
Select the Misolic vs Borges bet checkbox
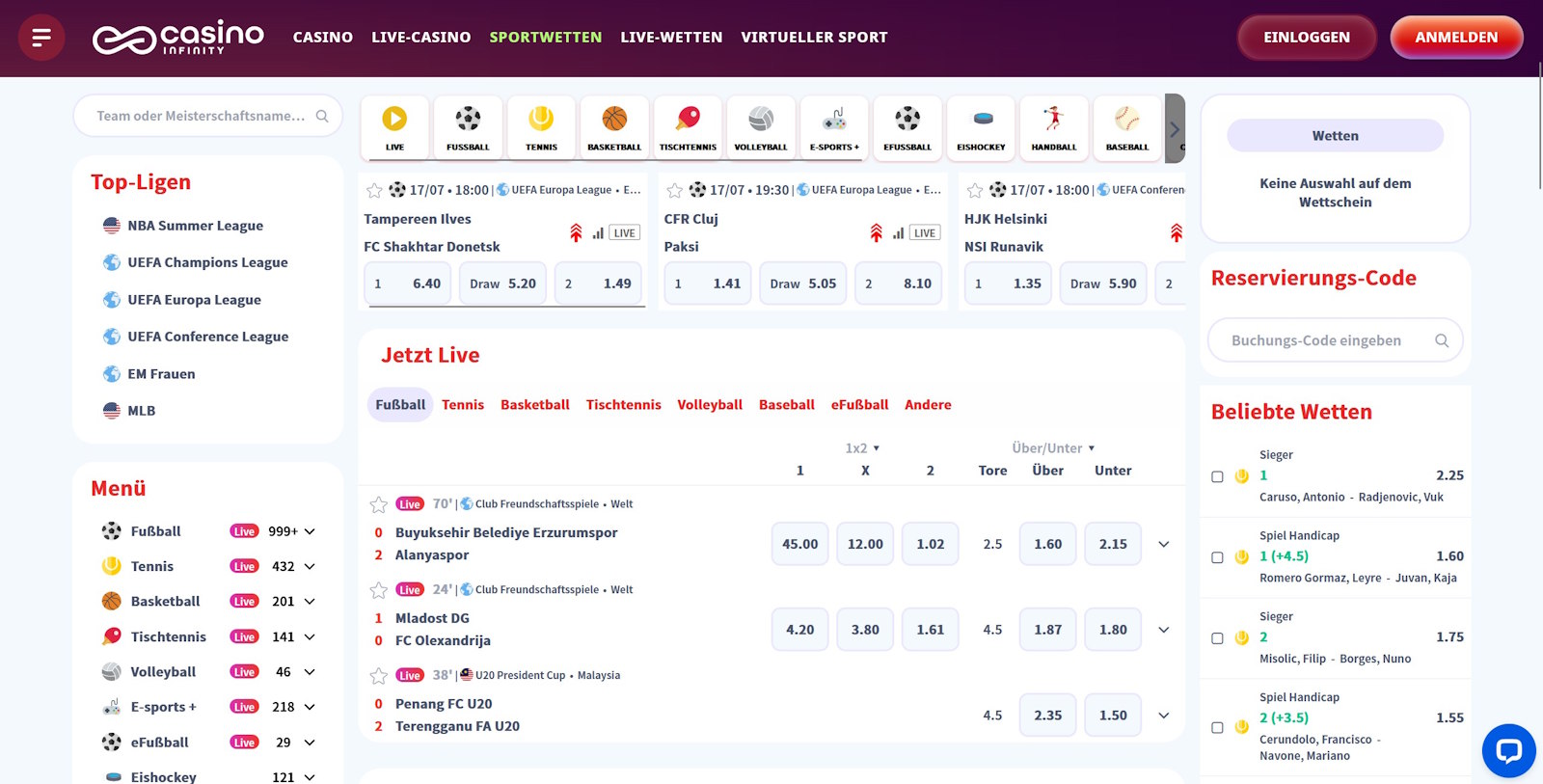[x=1217, y=638]
